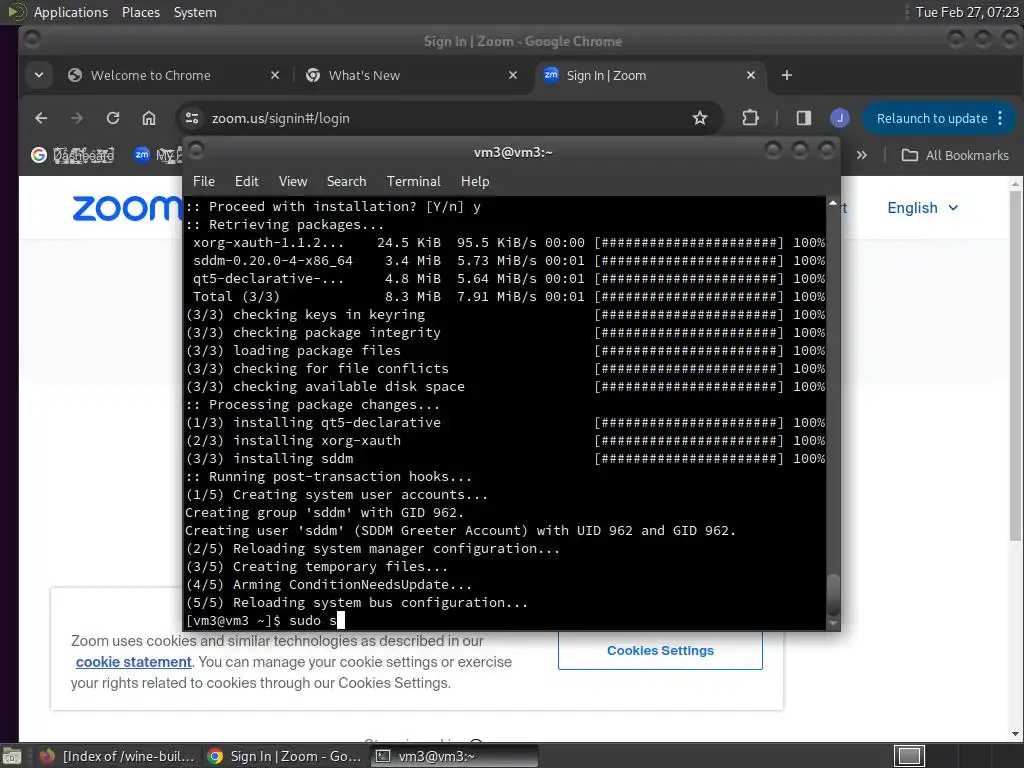Go back in Chrome navigation
This screenshot has width=1024, height=768.
point(41,118)
